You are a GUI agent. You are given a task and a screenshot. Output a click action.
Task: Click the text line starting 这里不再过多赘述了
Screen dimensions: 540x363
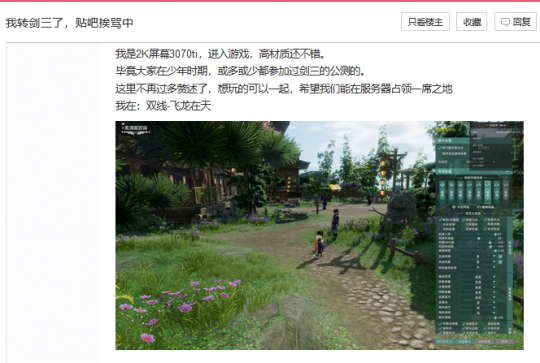point(284,89)
